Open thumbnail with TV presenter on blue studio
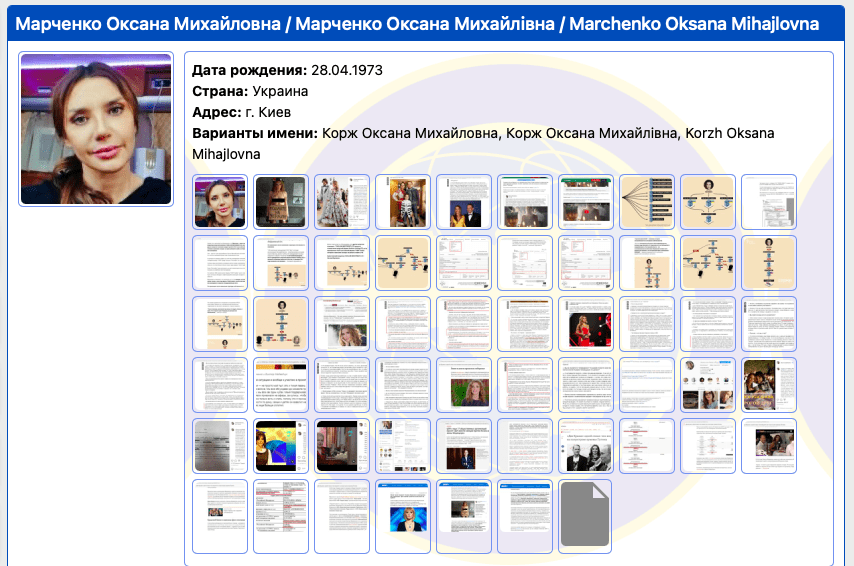 coord(403,516)
